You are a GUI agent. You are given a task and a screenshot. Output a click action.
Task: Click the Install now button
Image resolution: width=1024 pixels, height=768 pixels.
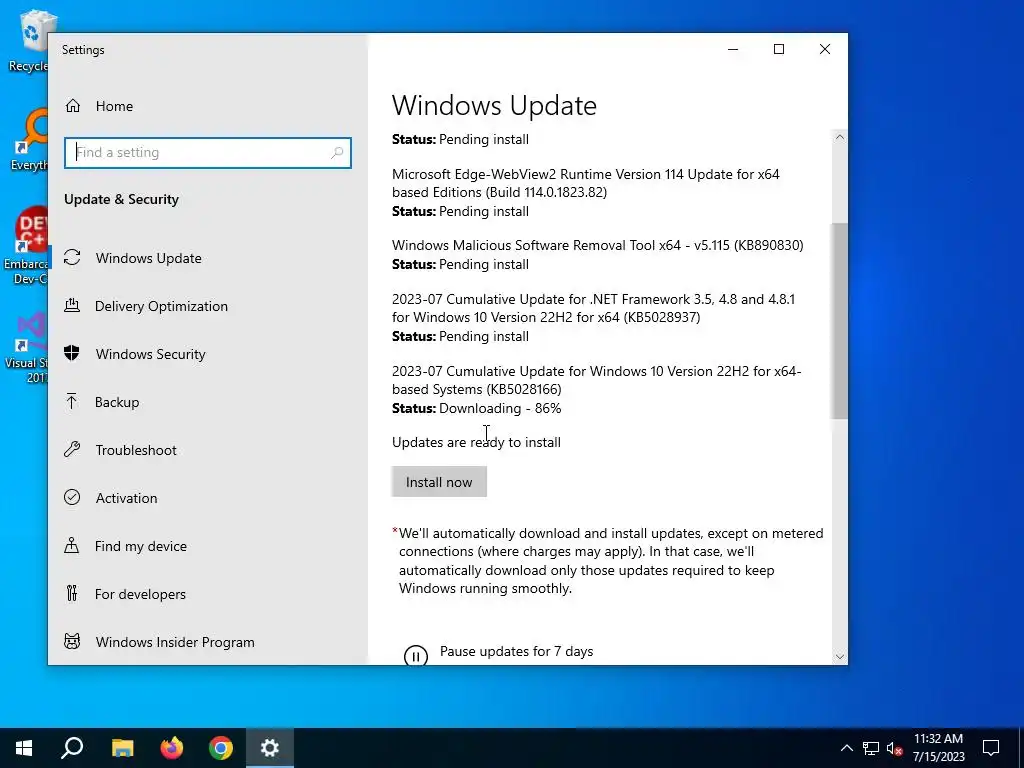[x=439, y=482]
